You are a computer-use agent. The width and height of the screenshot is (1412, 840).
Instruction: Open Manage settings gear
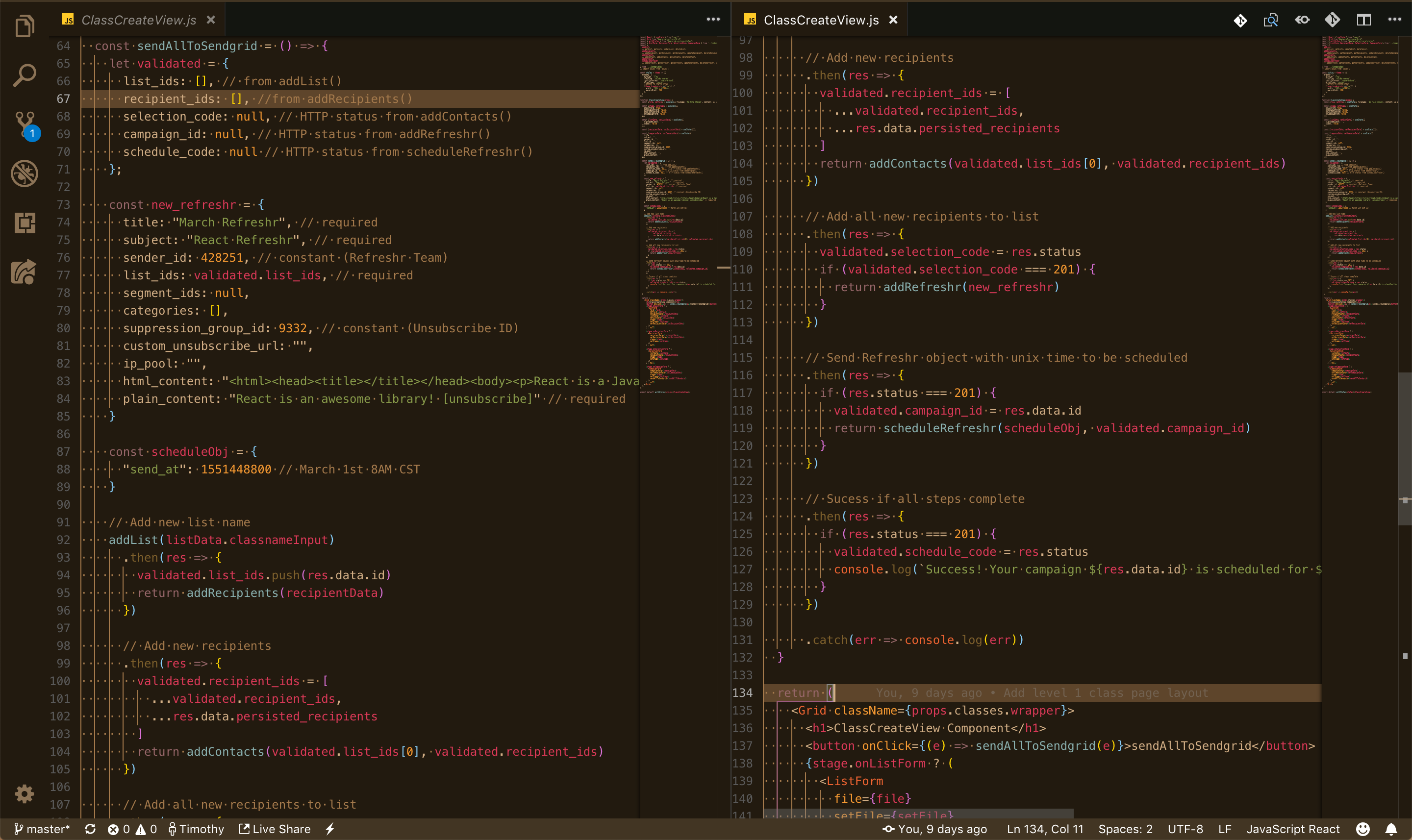(25, 793)
